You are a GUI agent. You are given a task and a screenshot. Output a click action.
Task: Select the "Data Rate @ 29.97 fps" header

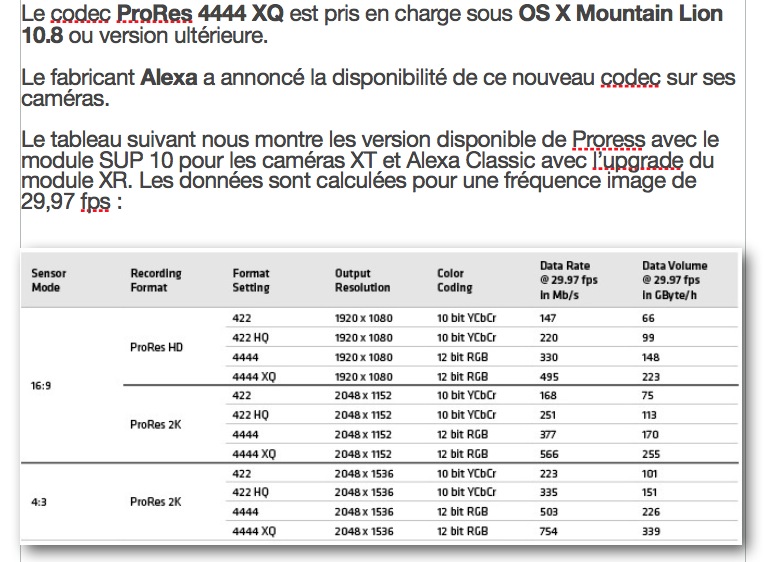569,280
